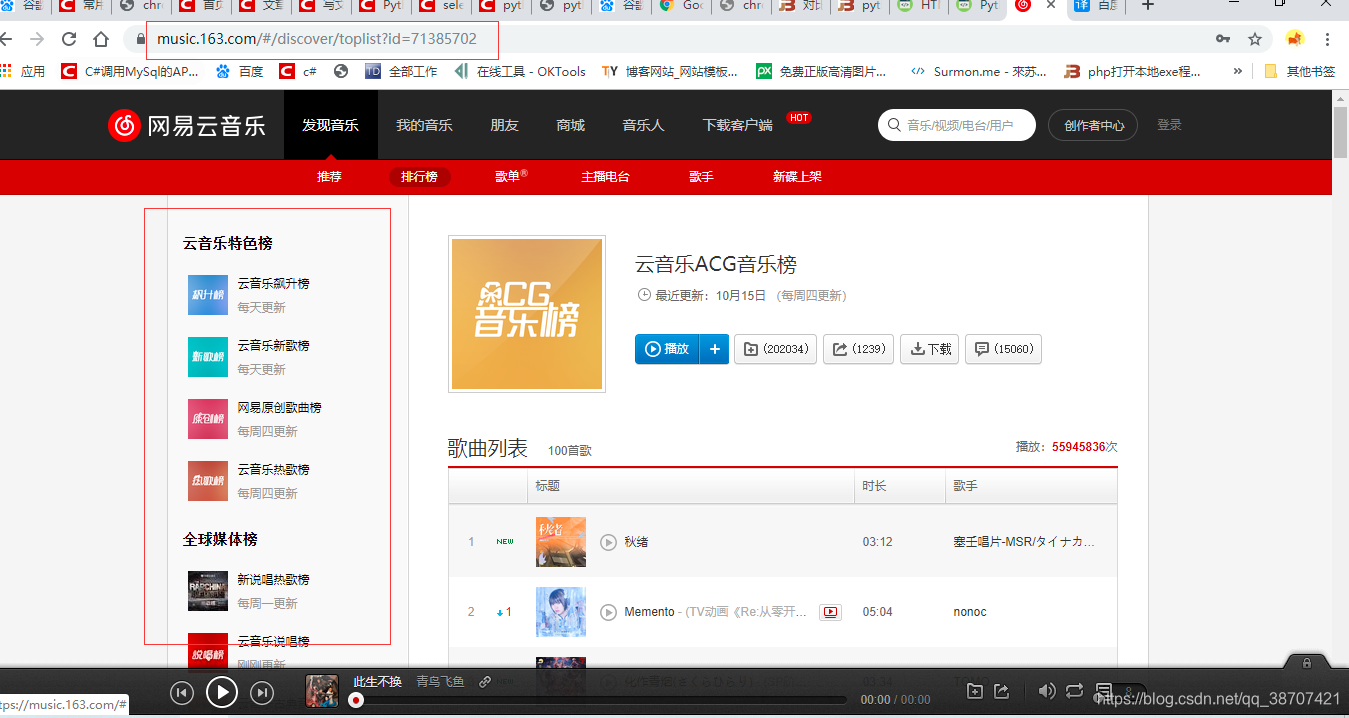
Task: Open the playlist queue icon in player bar
Action: (1105, 691)
